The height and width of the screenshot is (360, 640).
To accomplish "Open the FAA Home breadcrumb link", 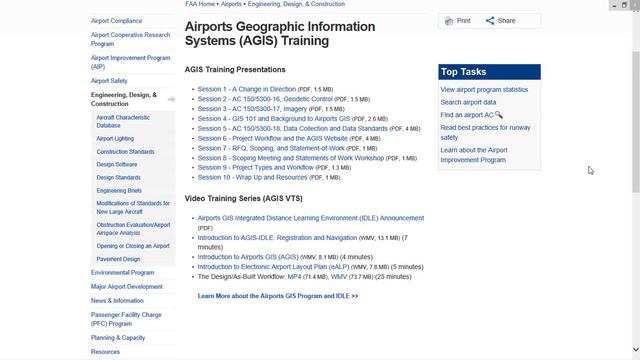I will [200, 4].
